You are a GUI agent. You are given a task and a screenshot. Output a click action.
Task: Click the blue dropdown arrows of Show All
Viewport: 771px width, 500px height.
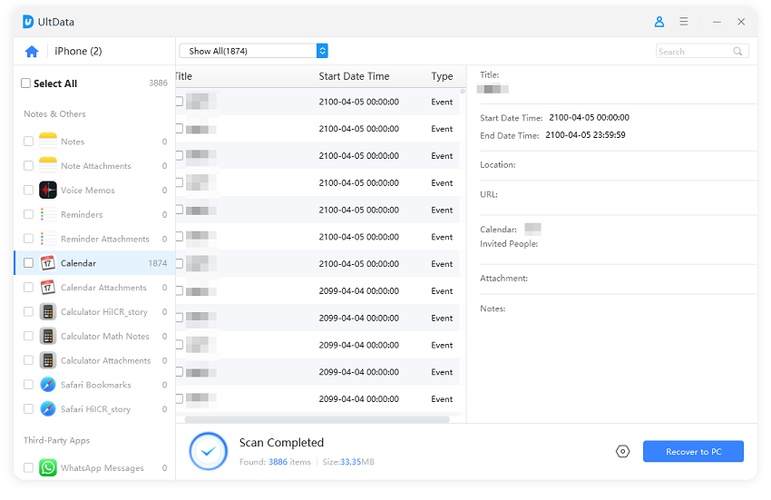[x=322, y=51]
